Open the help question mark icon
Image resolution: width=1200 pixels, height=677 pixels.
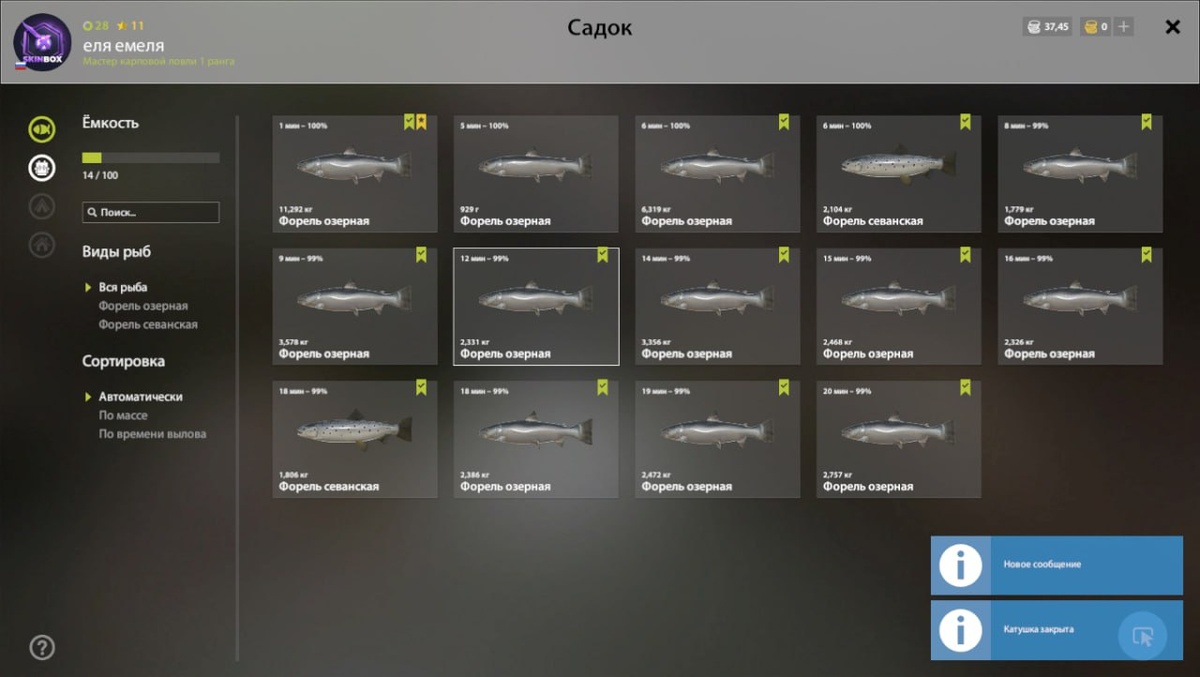[41, 648]
